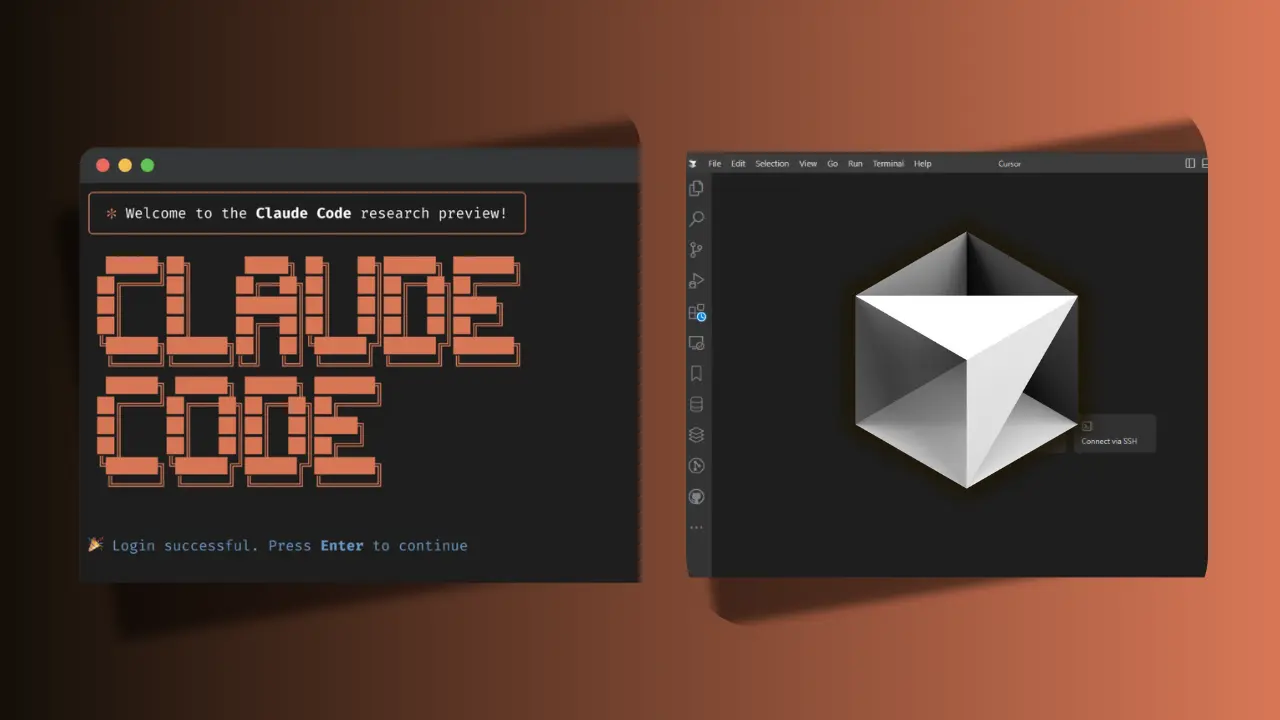Open the Go menu in Cursor
The width and height of the screenshot is (1280, 720).
[x=832, y=163]
